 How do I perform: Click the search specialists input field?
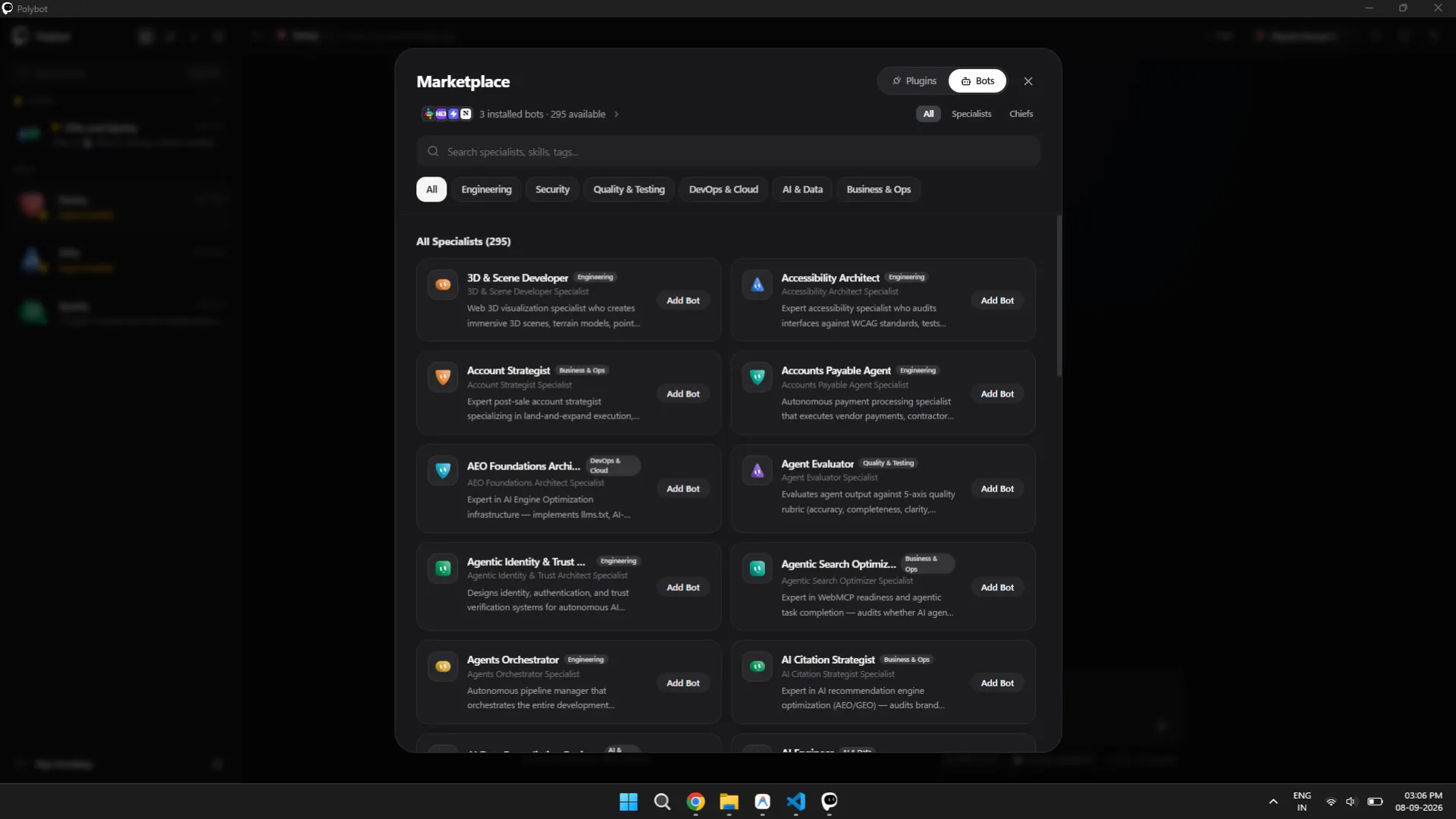pyautogui.click(x=728, y=152)
